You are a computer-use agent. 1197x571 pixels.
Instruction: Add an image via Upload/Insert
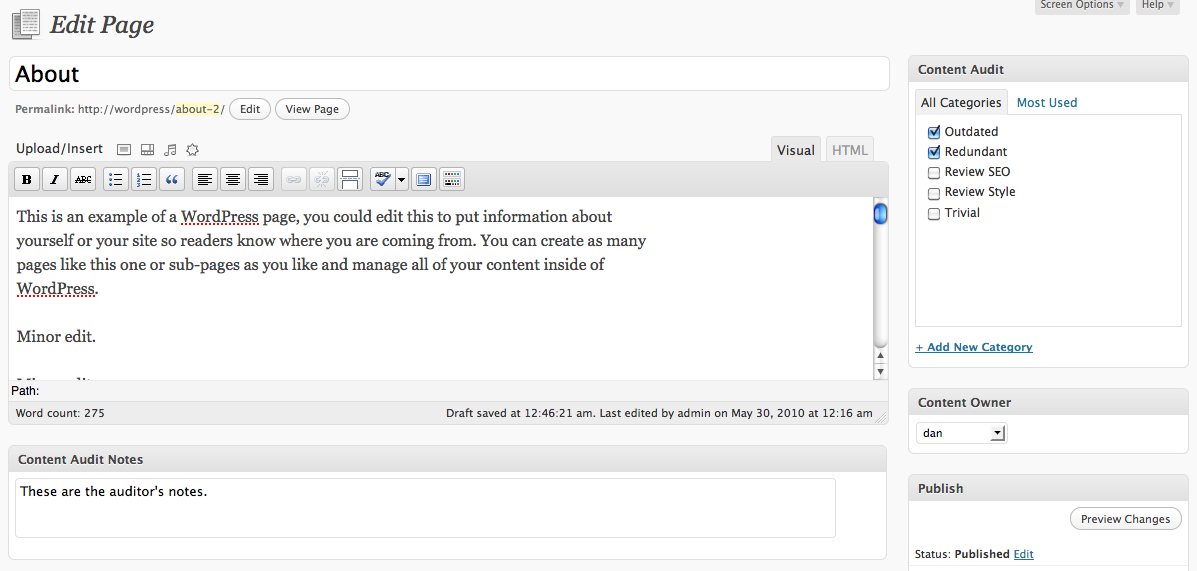click(124, 150)
